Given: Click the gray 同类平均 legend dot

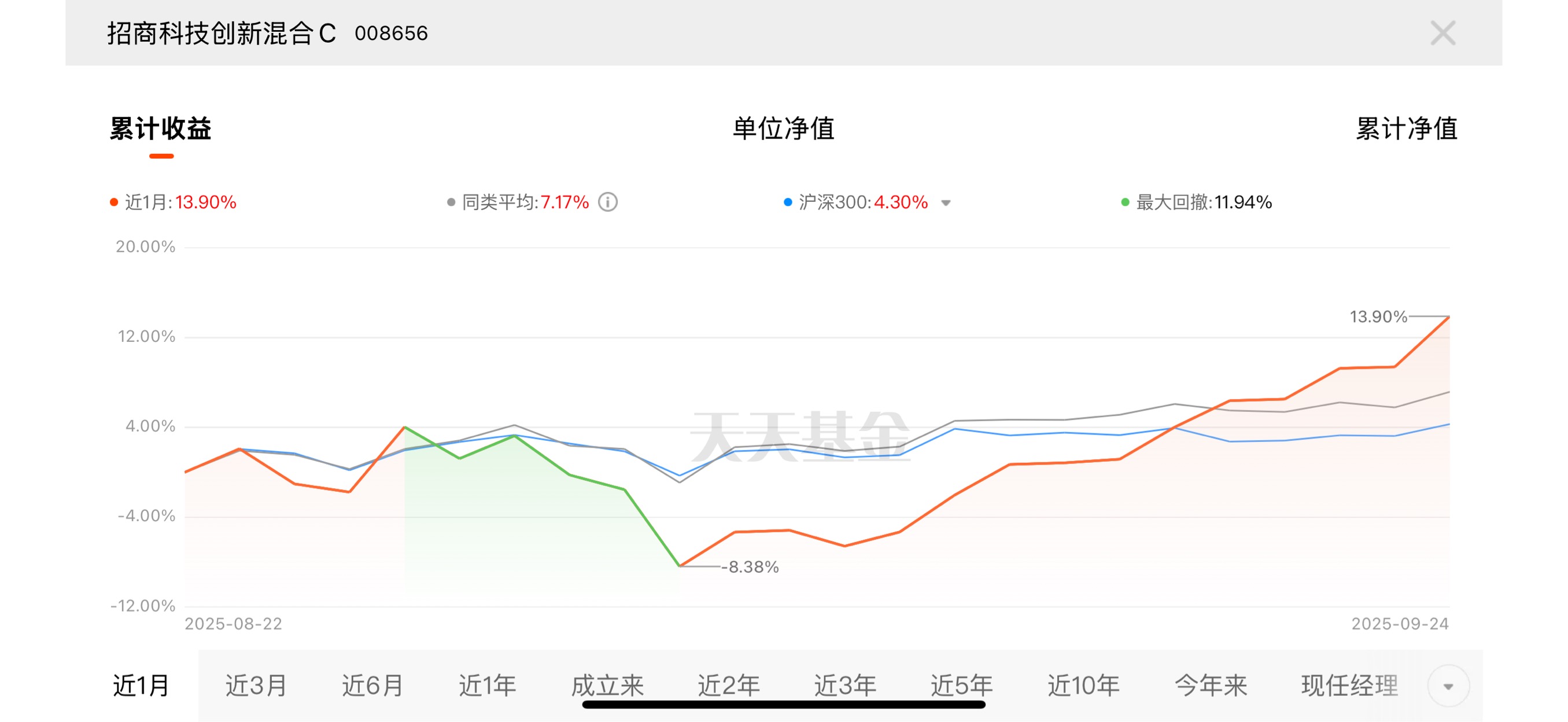Looking at the screenshot, I should point(451,202).
